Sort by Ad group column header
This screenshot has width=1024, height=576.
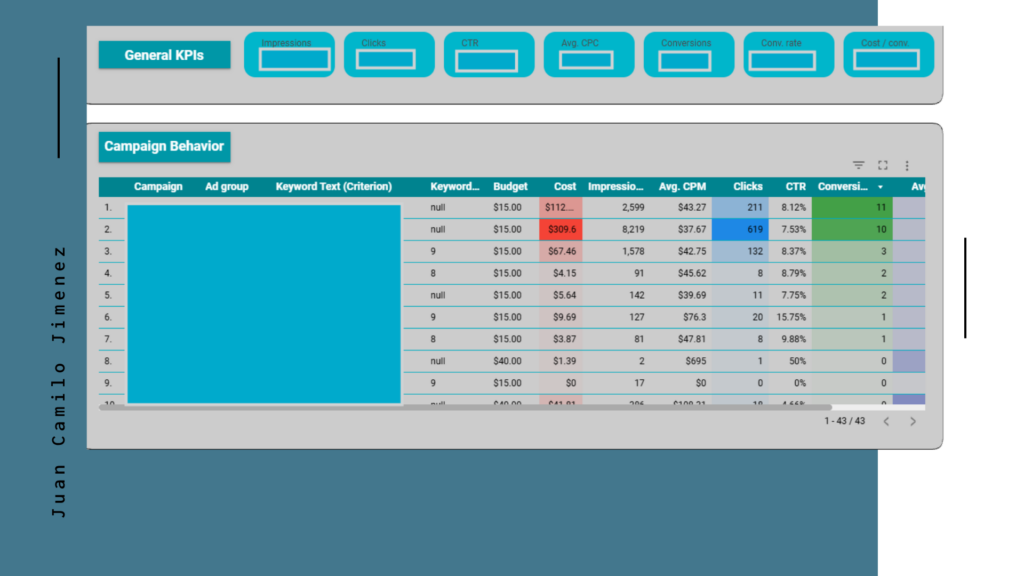pyautogui.click(x=227, y=187)
